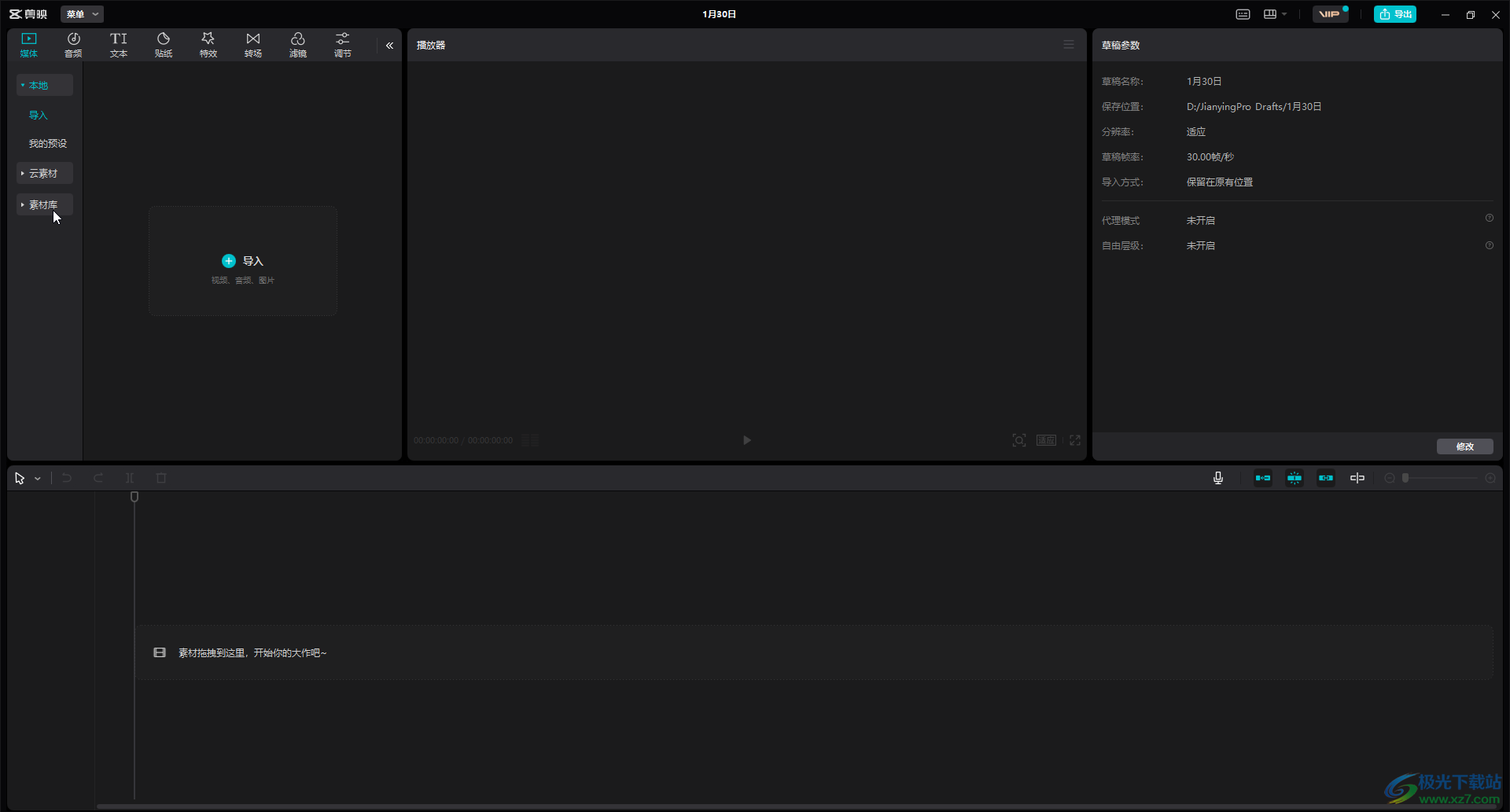Click the undo arrow in timeline toolbar

tap(67, 478)
